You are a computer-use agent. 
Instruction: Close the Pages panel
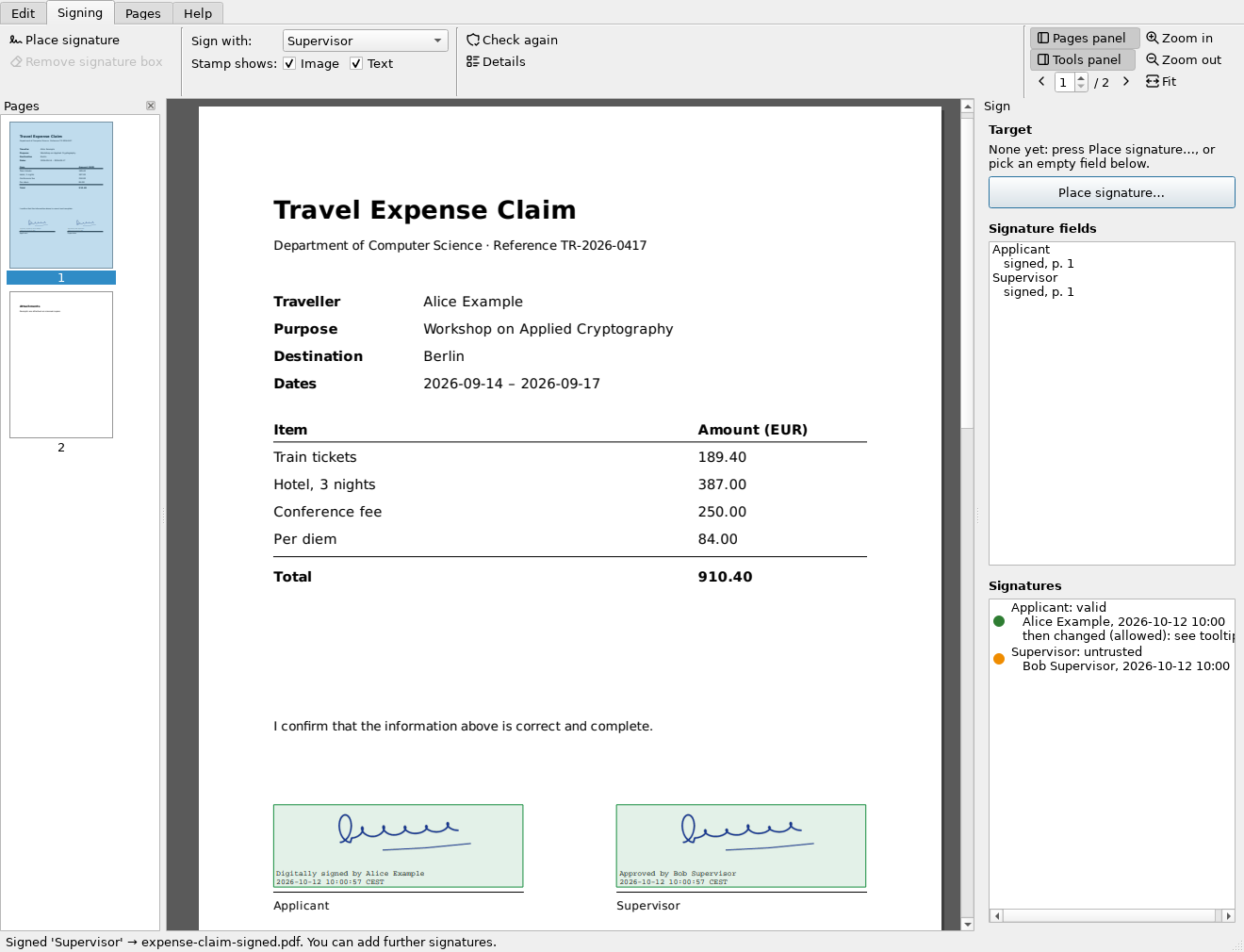coord(151,106)
